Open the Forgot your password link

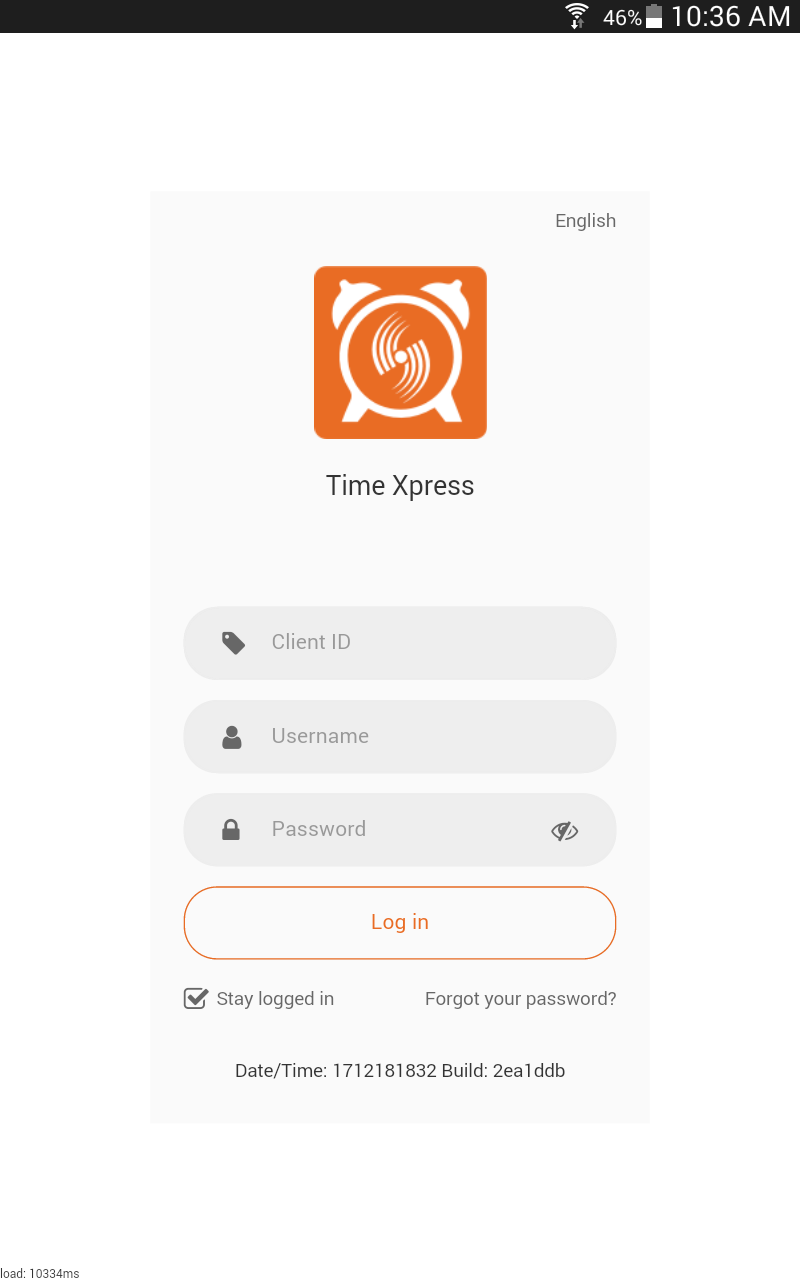coord(521,999)
